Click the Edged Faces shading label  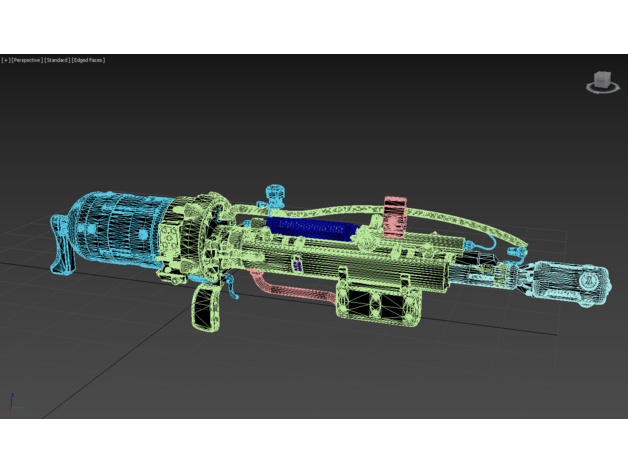click(x=88, y=60)
